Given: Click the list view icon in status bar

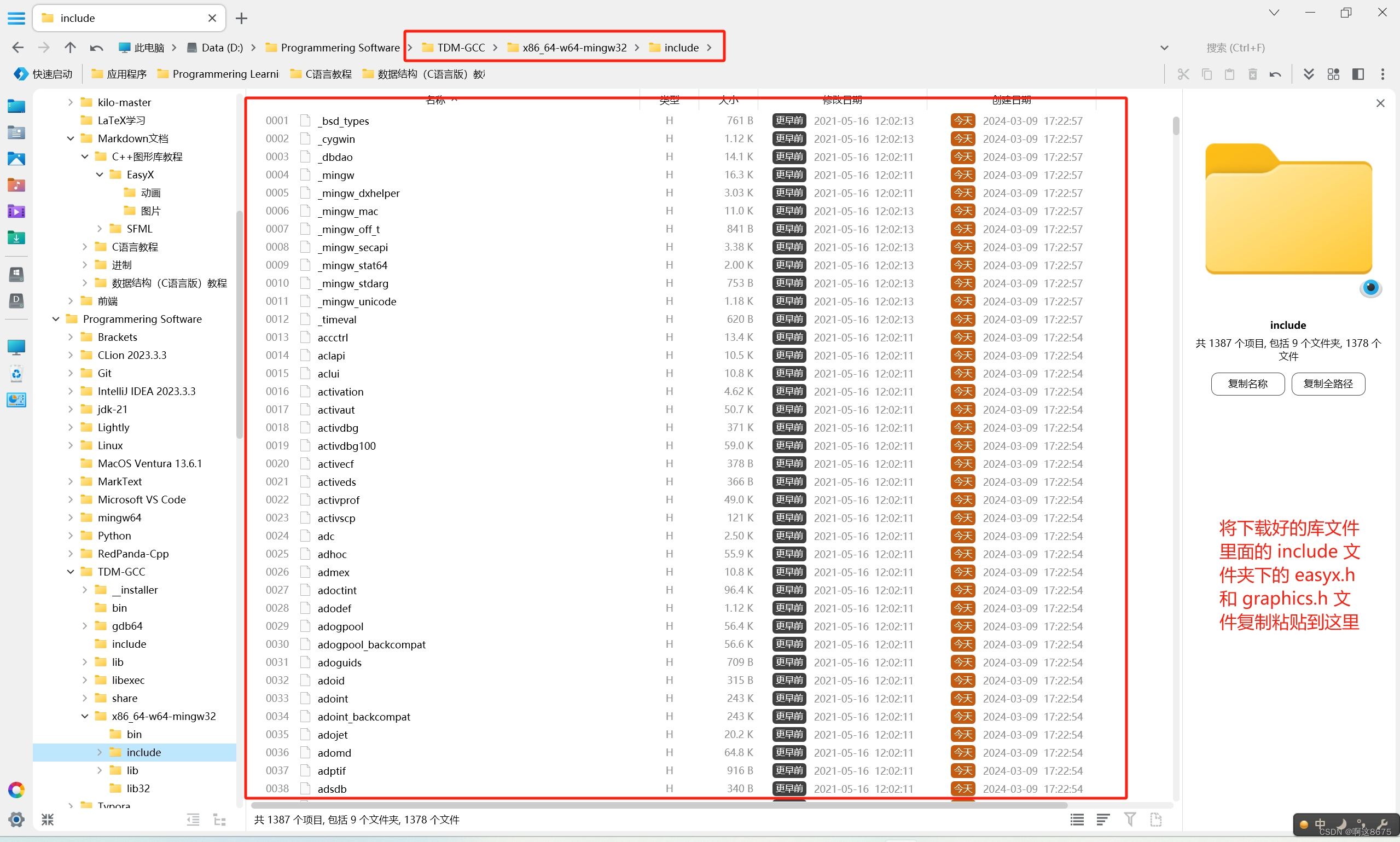Looking at the screenshot, I should click(1077, 820).
